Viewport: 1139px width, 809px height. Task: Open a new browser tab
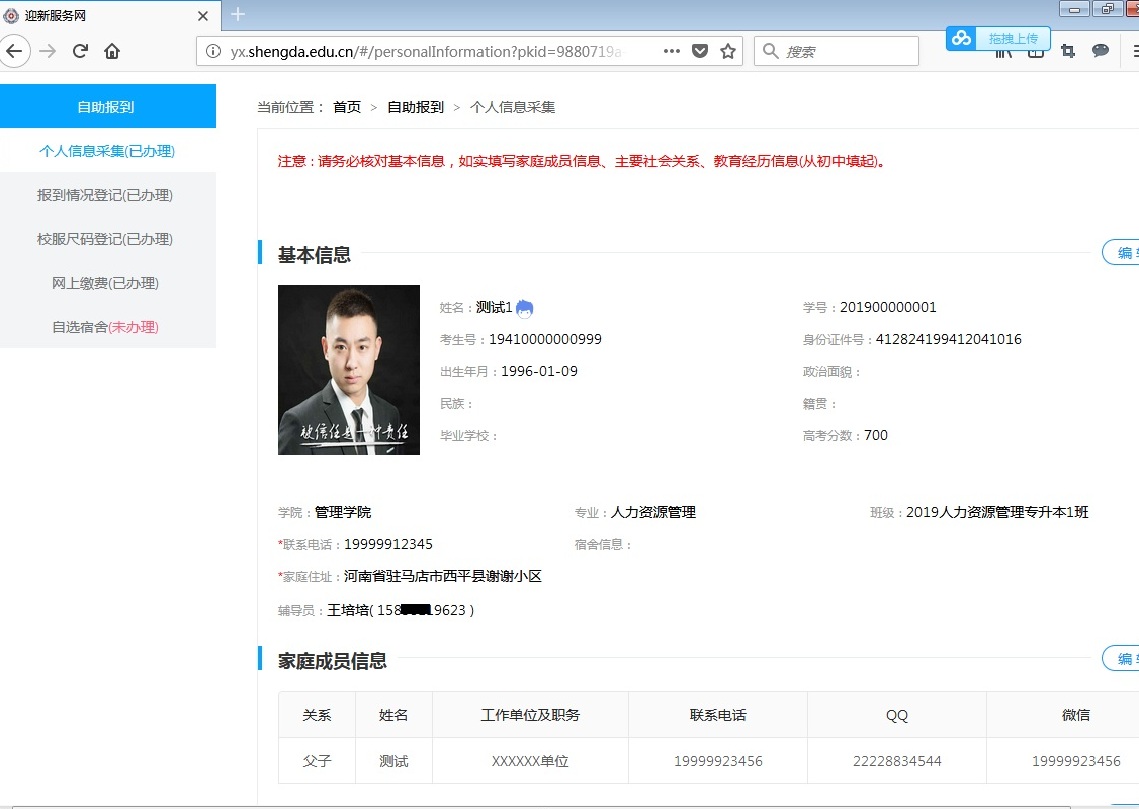click(x=237, y=14)
